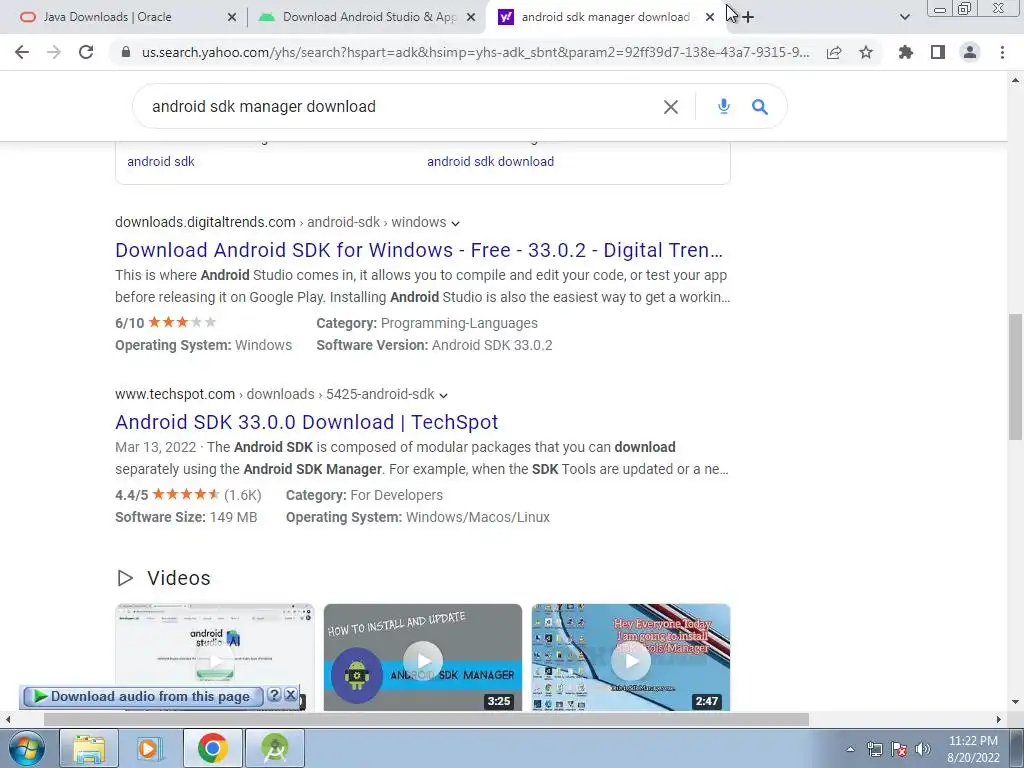Click the volume speaker icon
Image resolution: width=1024 pixels, height=768 pixels.
pyautogui.click(x=923, y=749)
